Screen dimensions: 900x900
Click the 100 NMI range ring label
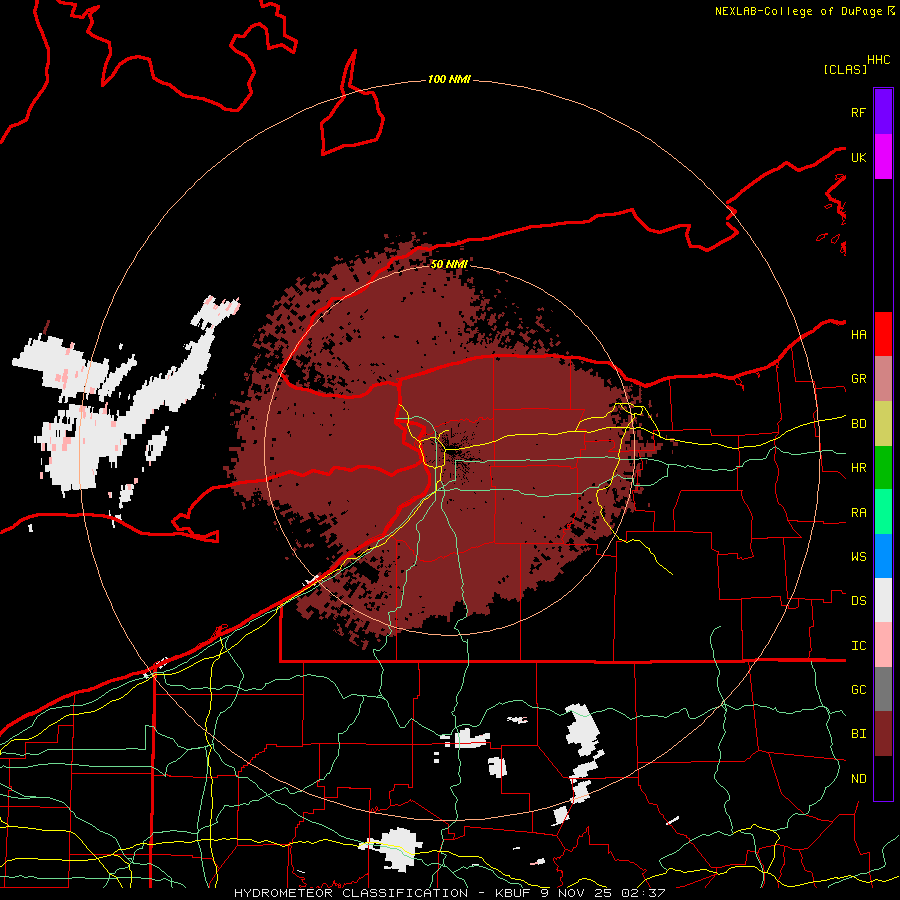point(449,79)
